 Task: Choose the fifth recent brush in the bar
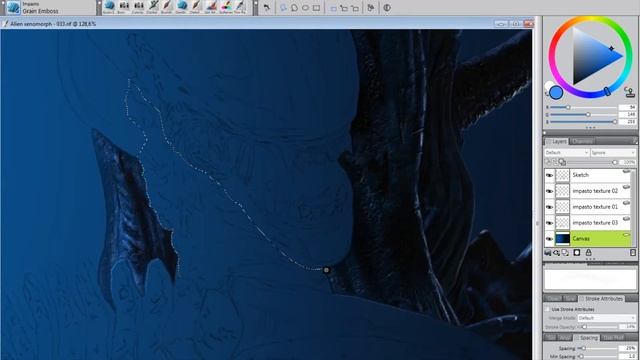tap(167, 7)
